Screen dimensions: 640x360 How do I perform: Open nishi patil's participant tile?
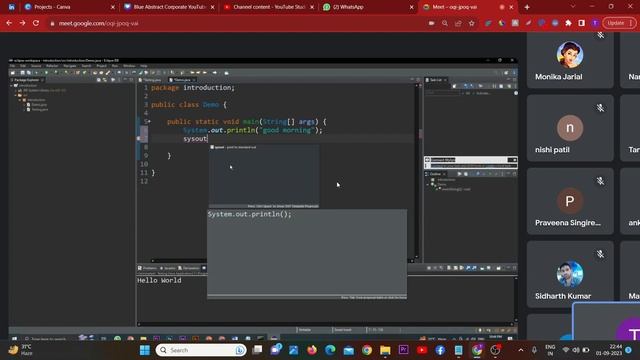[x=570, y=128]
